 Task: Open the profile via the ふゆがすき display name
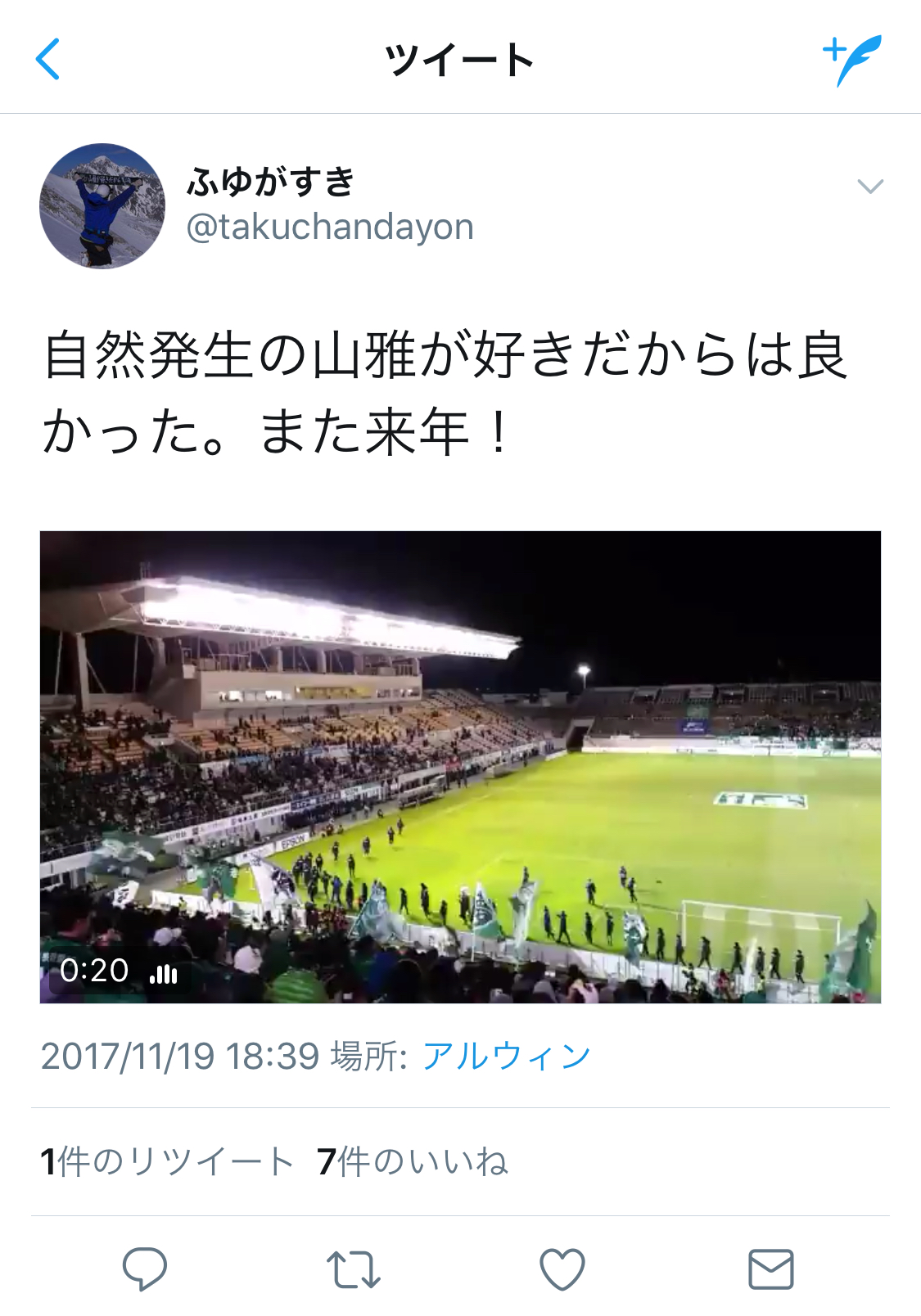point(271,181)
